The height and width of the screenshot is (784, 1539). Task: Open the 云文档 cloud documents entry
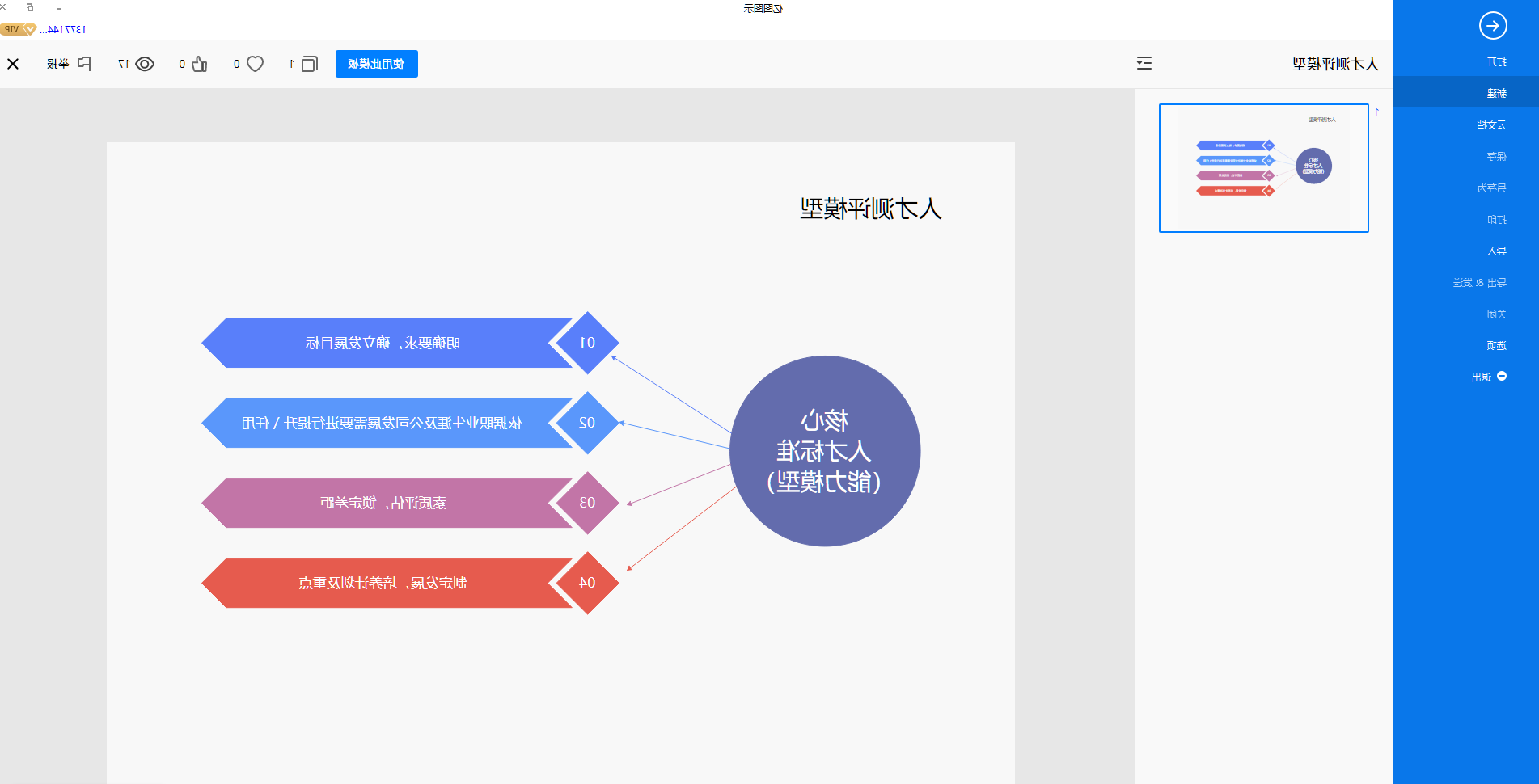[x=1491, y=125]
